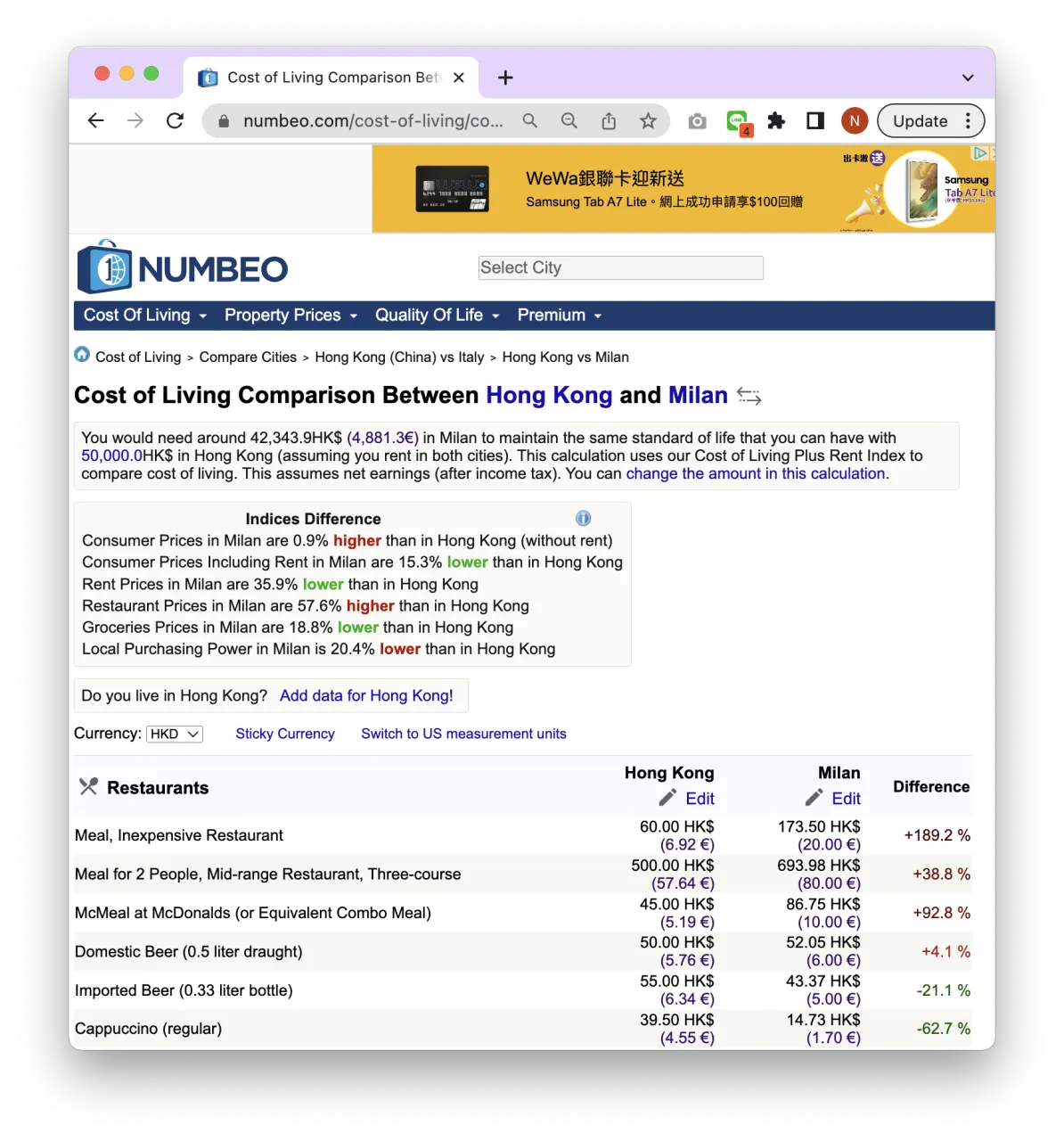The image size is (1064, 1141).
Task: Open Hong Kong (China) vs Italy breadcrumb
Action: tap(399, 357)
